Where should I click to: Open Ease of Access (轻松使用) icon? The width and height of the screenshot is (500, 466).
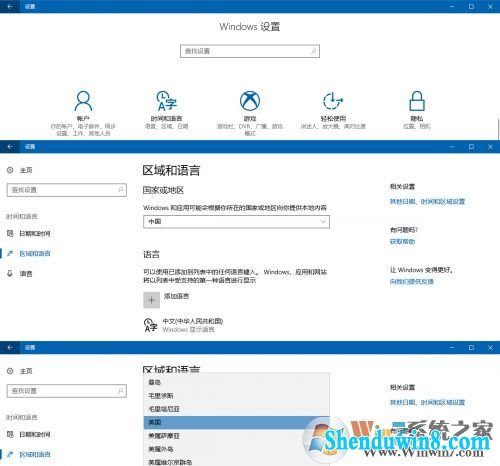point(333,101)
